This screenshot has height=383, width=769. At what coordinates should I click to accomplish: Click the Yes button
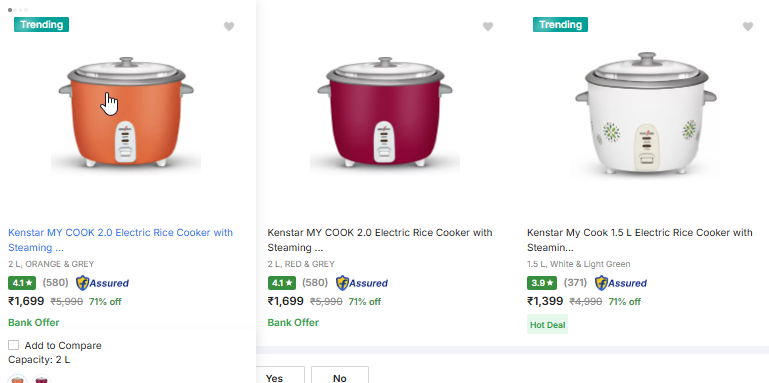(x=275, y=375)
